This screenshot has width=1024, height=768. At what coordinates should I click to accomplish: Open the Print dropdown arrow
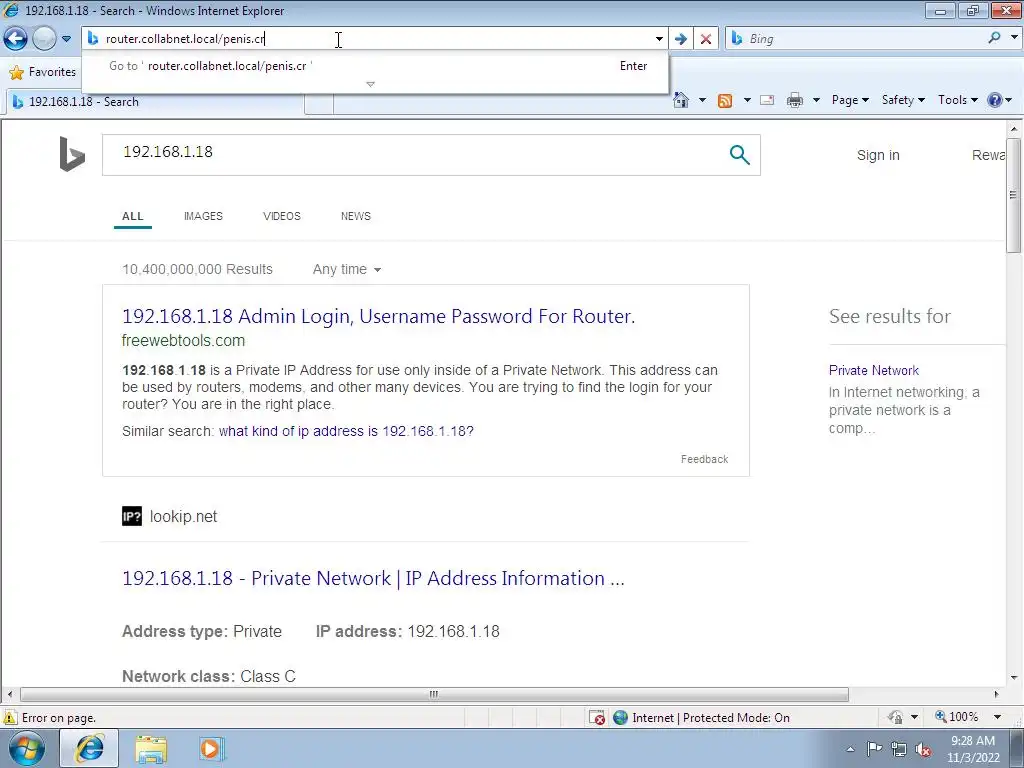816,100
